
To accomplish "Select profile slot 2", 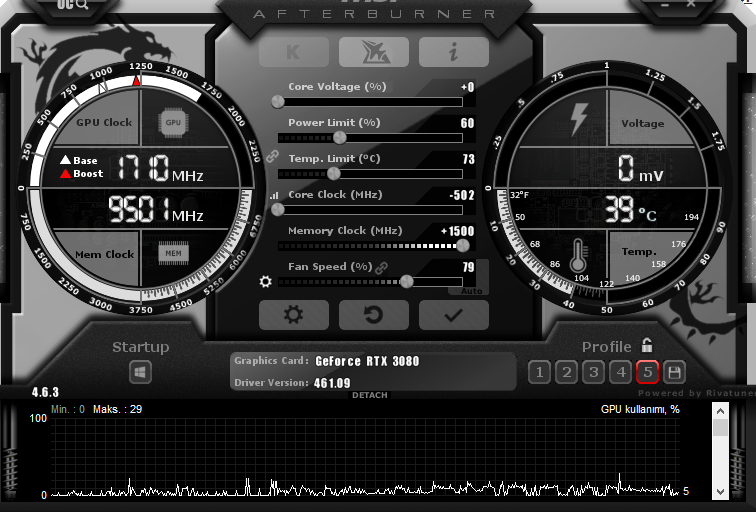I will coord(567,372).
